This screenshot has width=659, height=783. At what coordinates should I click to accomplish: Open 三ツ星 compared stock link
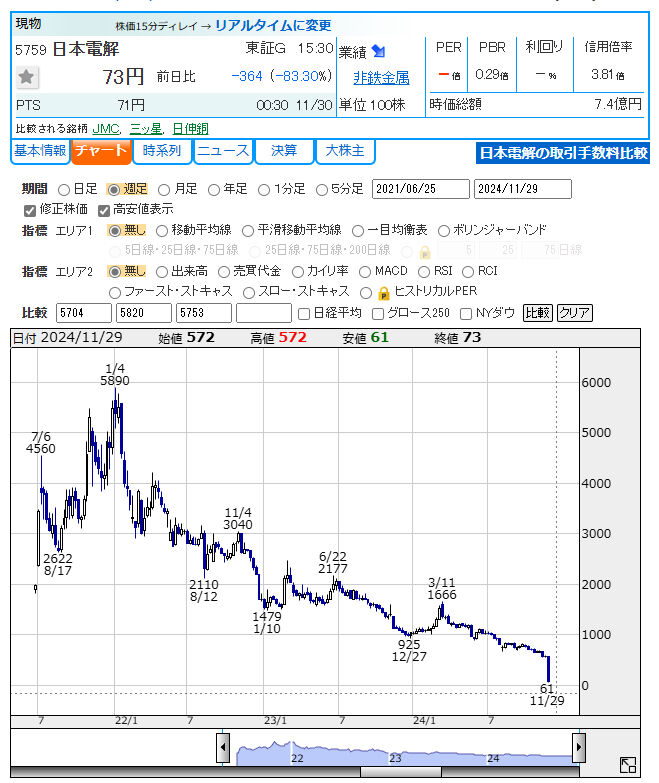pos(146,129)
